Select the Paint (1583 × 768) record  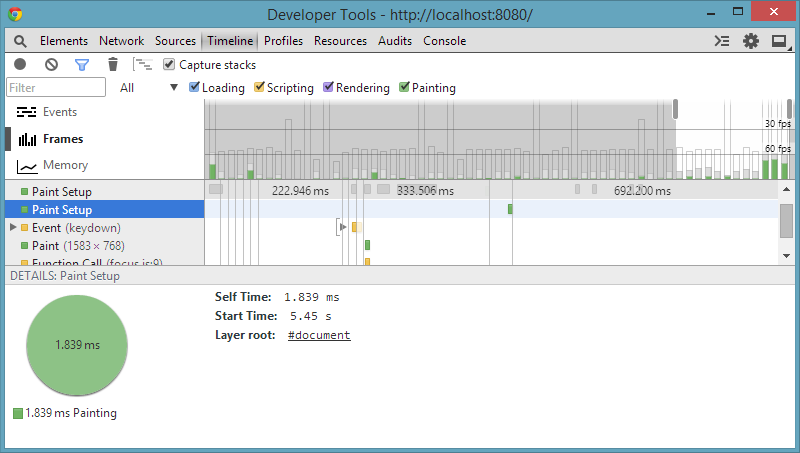point(105,245)
